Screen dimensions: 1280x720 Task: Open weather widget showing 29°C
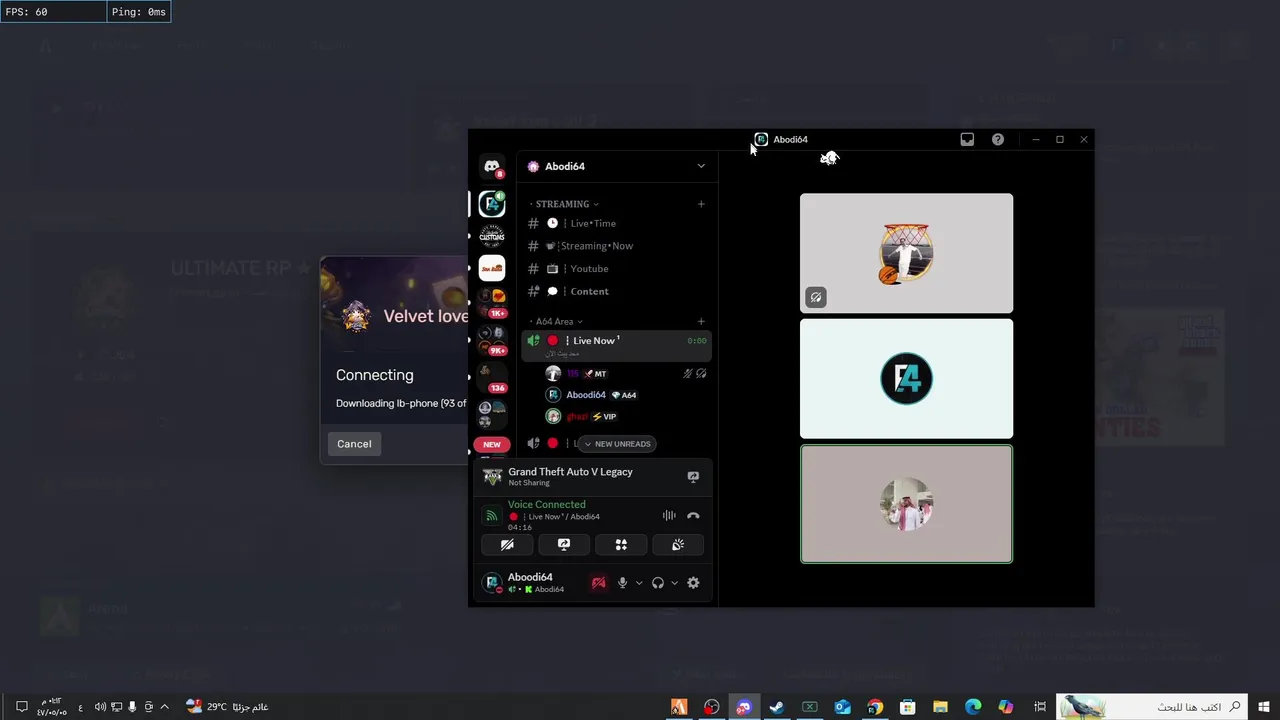tap(227, 707)
